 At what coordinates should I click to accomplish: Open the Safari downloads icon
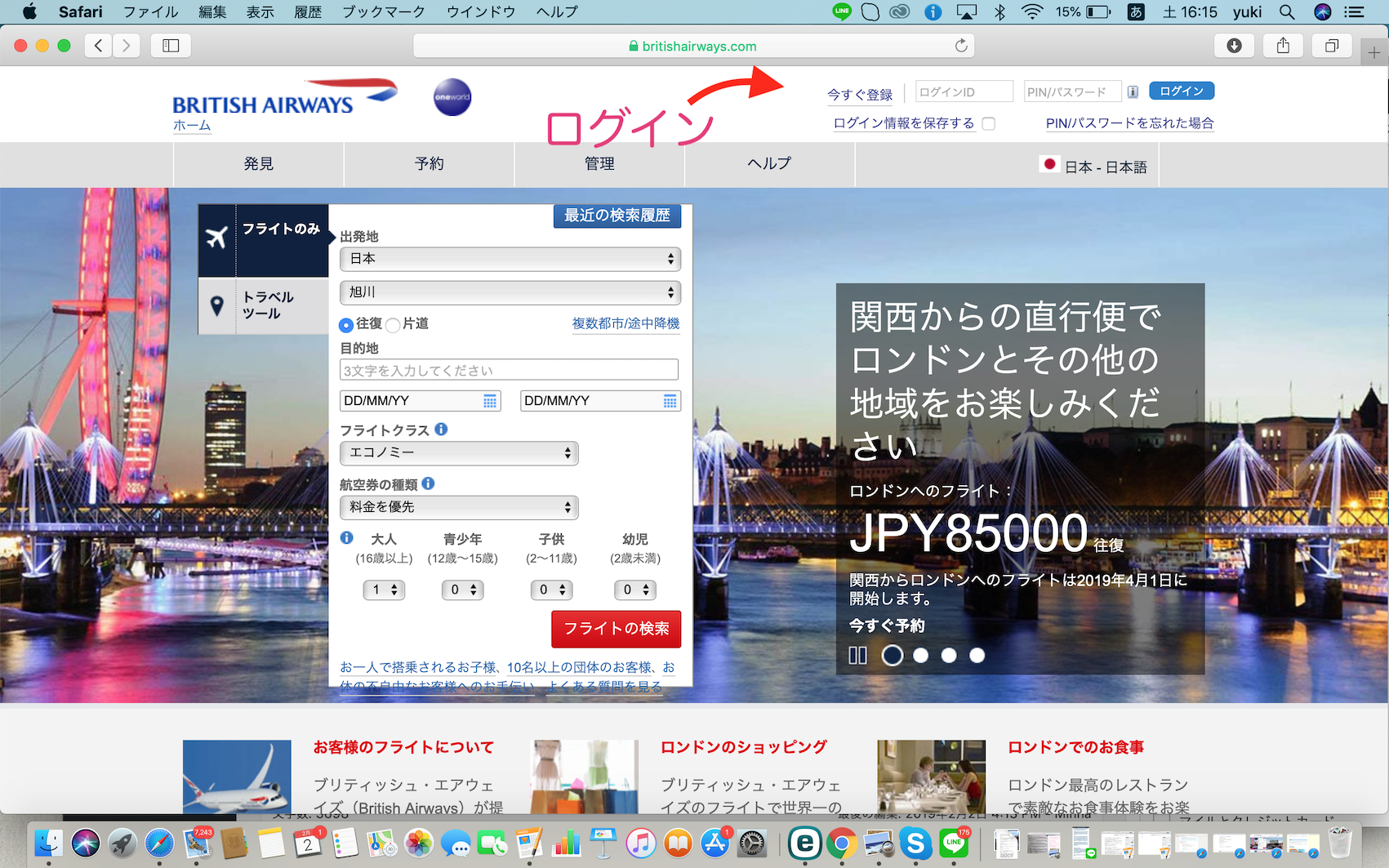pyautogui.click(x=1234, y=46)
